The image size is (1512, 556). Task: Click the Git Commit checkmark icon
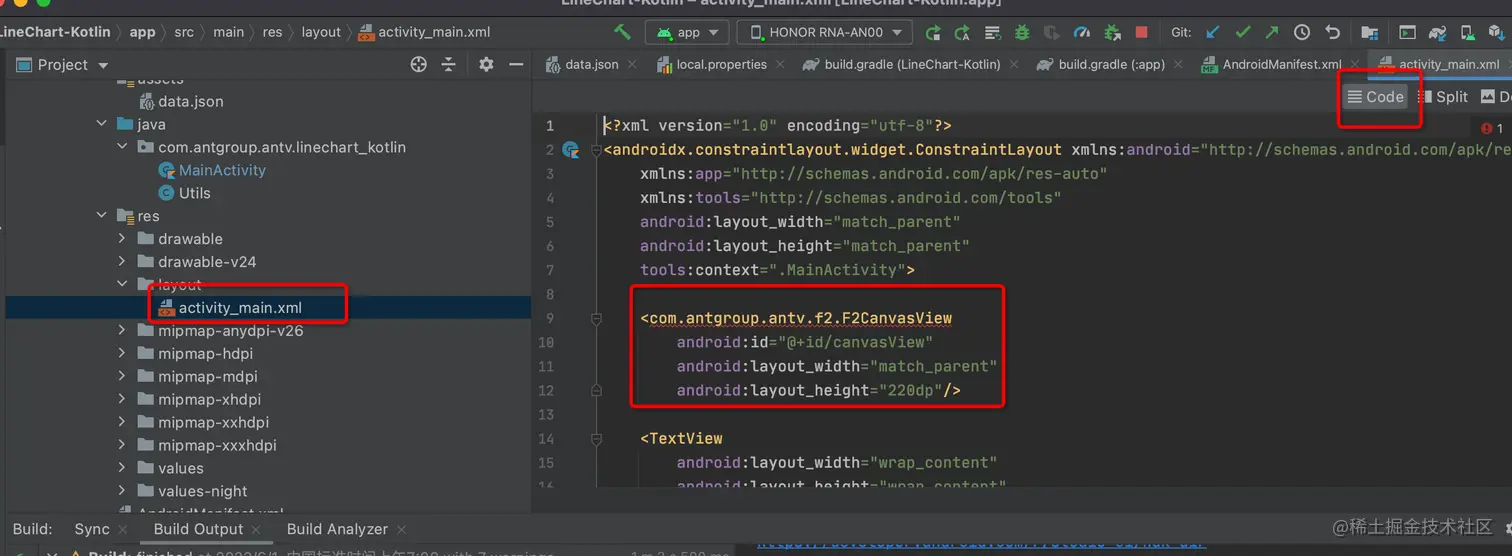1243,32
